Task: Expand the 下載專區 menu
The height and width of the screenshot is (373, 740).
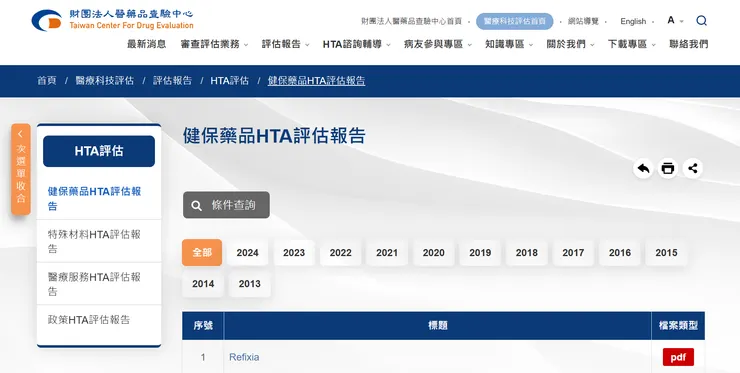Action: coord(631,44)
